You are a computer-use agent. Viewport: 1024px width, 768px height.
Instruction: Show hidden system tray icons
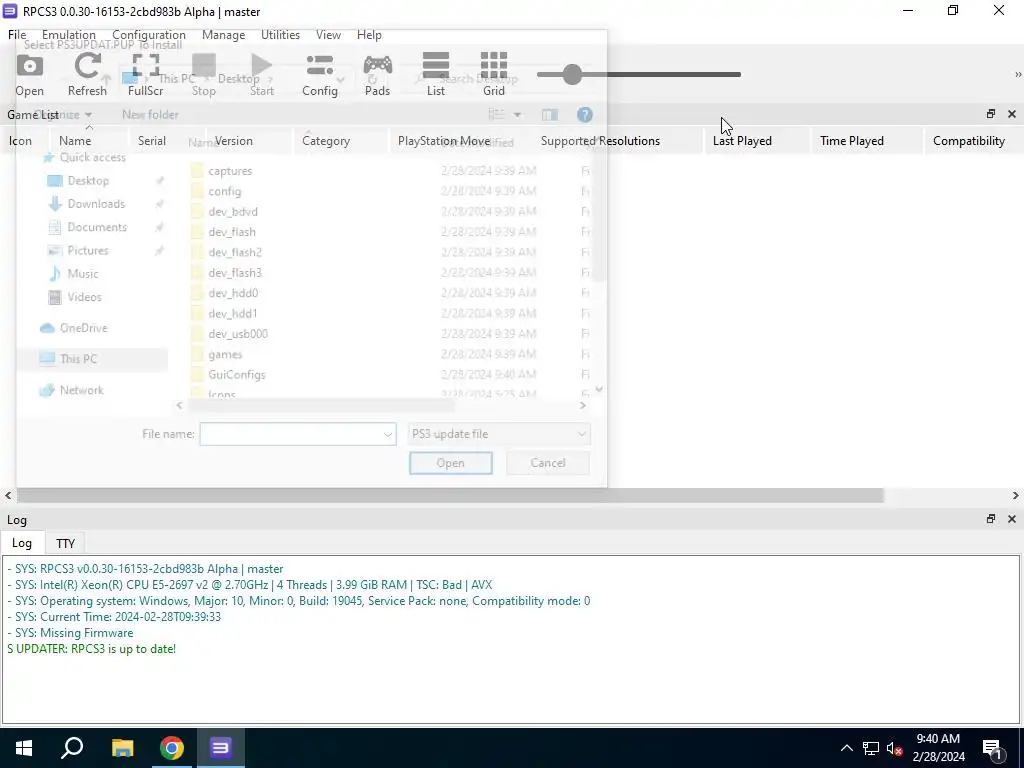pos(846,748)
